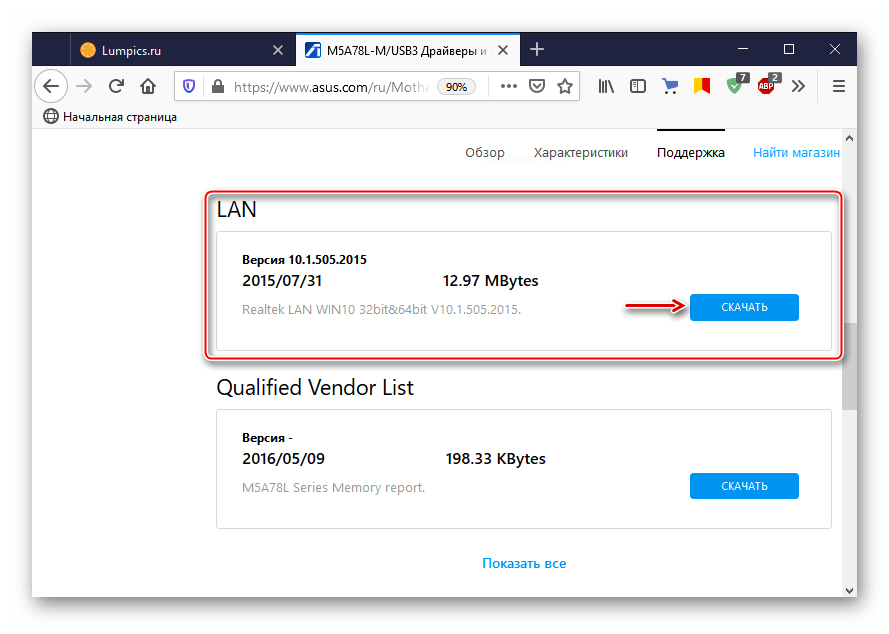Follow the Найти магазин link
This screenshot has height=634, width=889.
[x=796, y=153]
